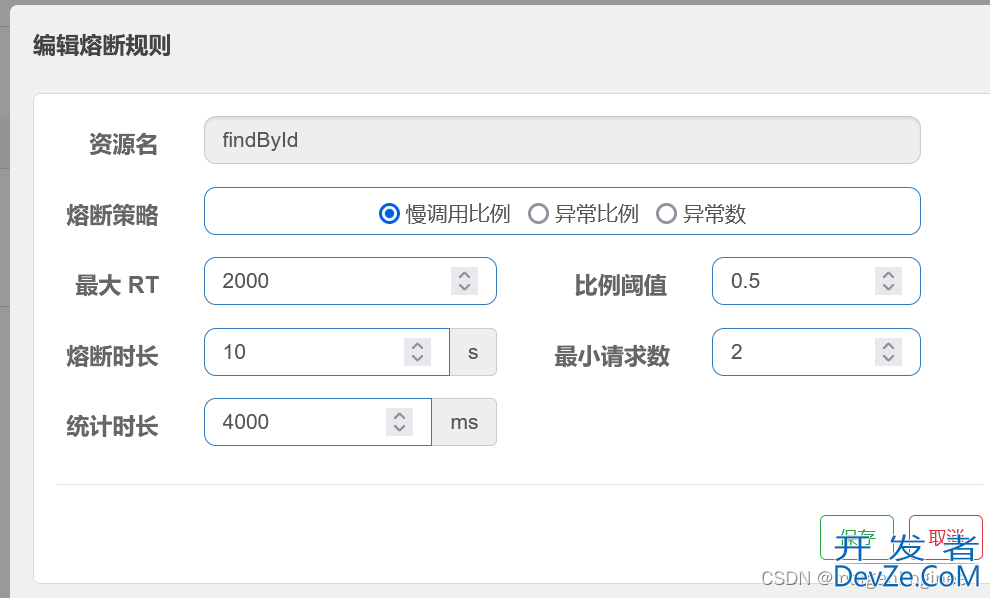Image resolution: width=990 pixels, height=598 pixels.
Task: Select the 慢调用比例 radio button
Action: click(389, 213)
